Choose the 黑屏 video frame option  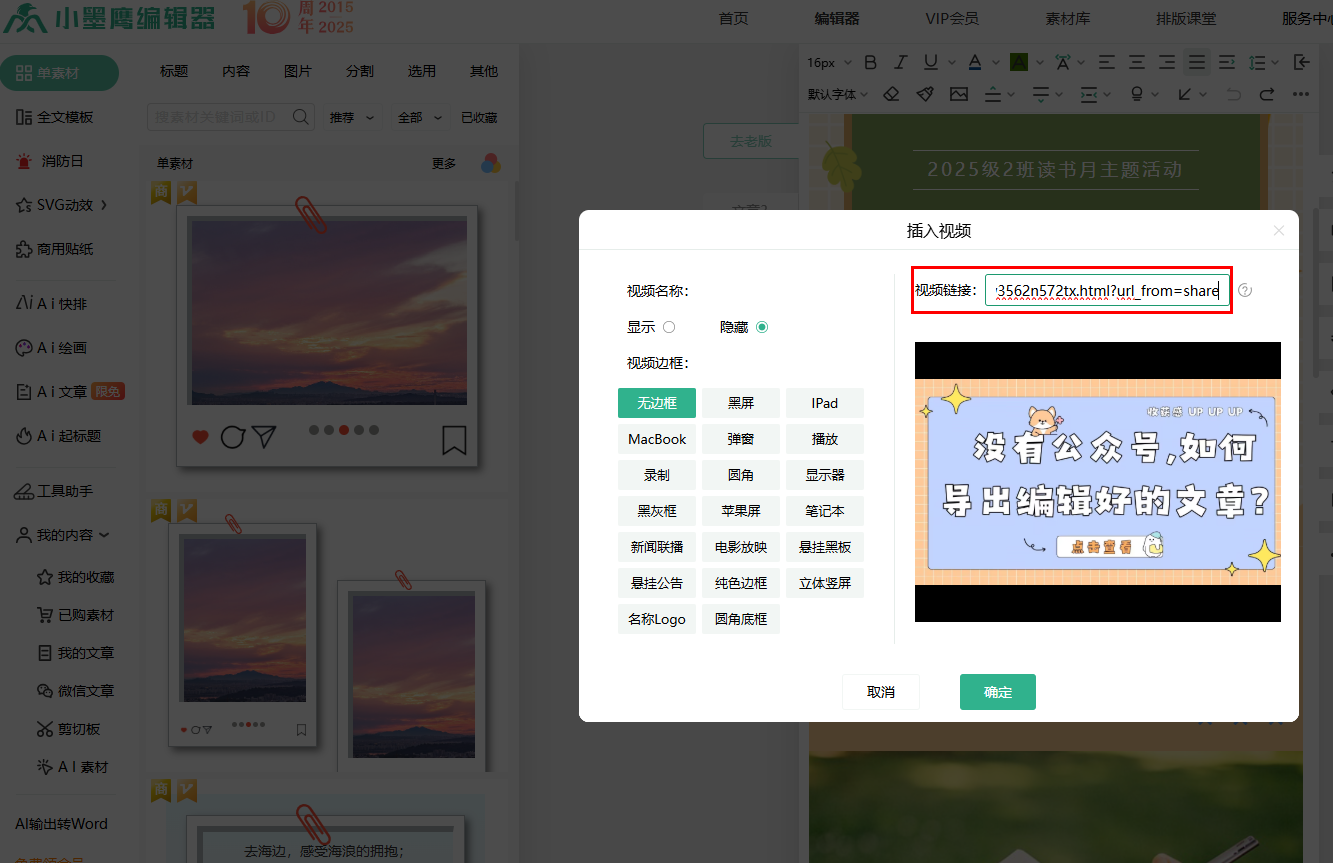pos(741,403)
